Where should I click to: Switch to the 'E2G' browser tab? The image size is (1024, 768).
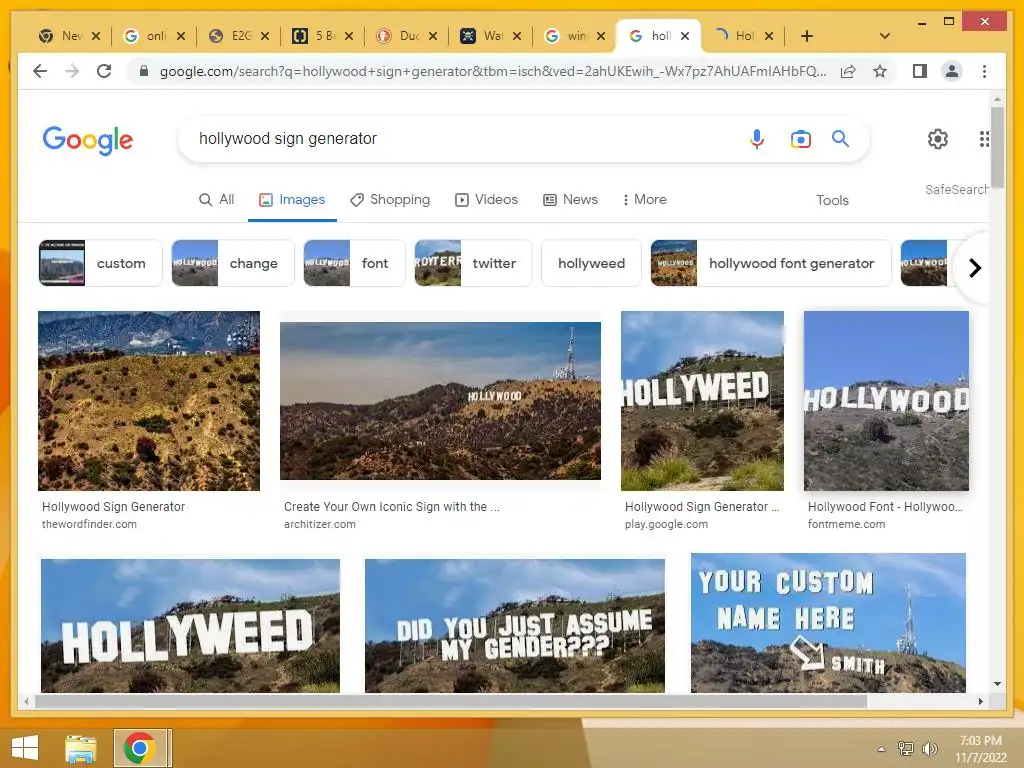[238, 36]
